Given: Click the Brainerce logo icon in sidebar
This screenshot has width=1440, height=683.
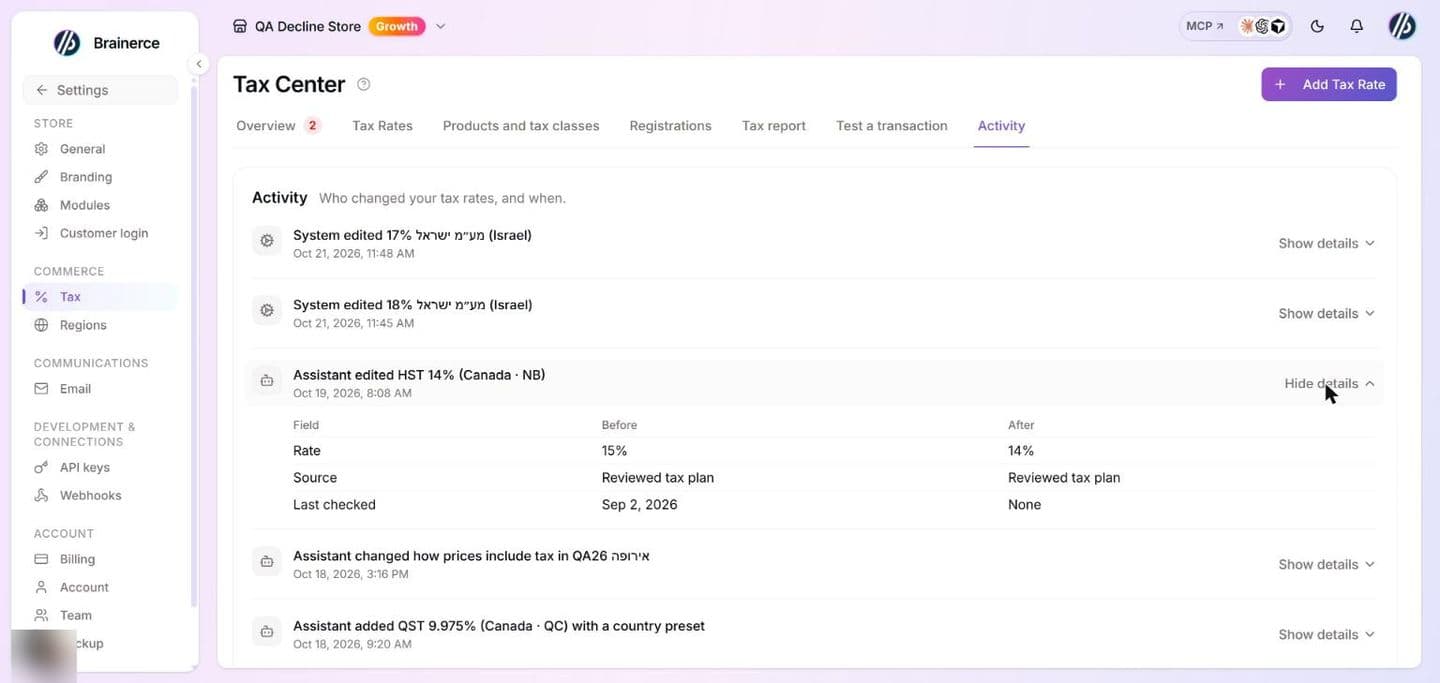Looking at the screenshot, I should pyautogui.click(x=67, y=43).
